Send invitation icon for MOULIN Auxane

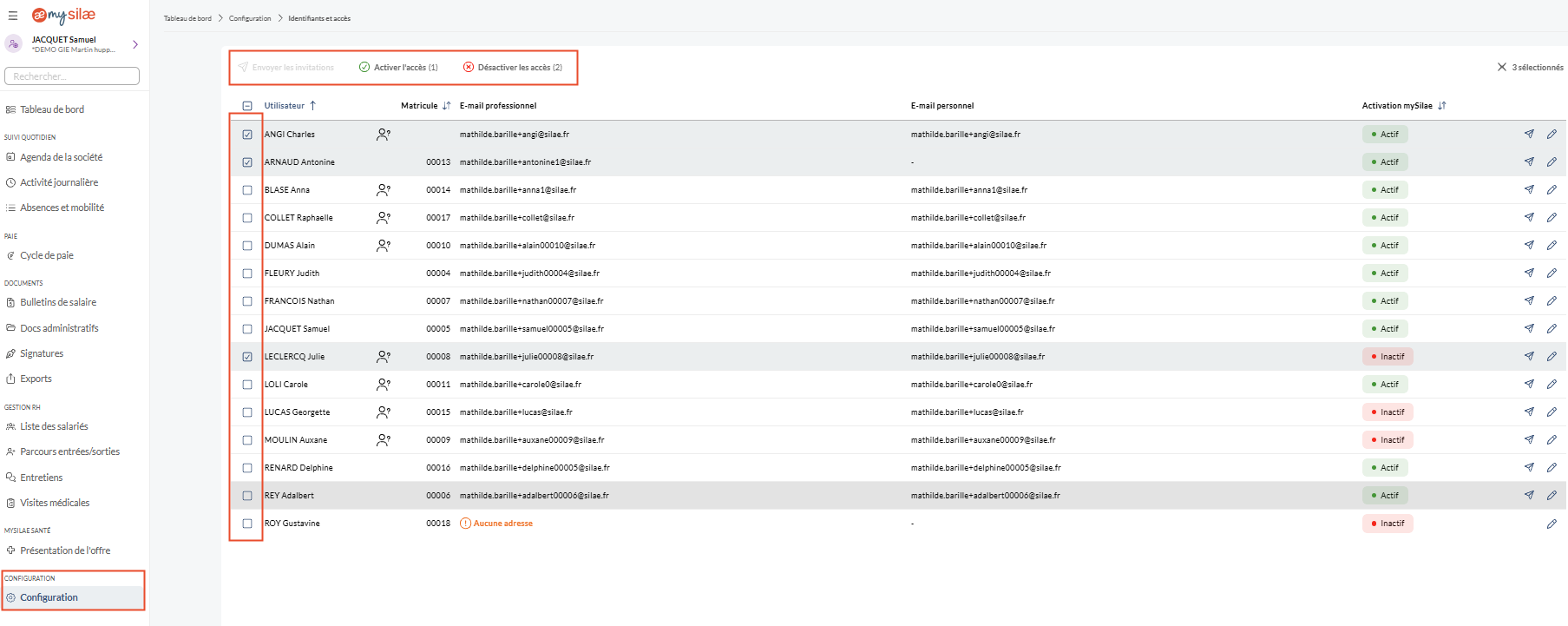[x=1529, y=439]
